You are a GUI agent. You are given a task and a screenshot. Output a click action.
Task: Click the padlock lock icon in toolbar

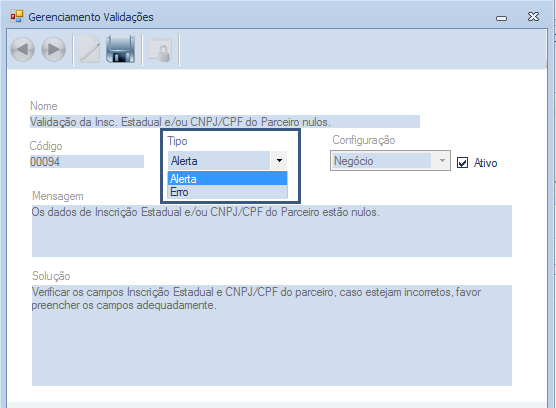point(160,50)
